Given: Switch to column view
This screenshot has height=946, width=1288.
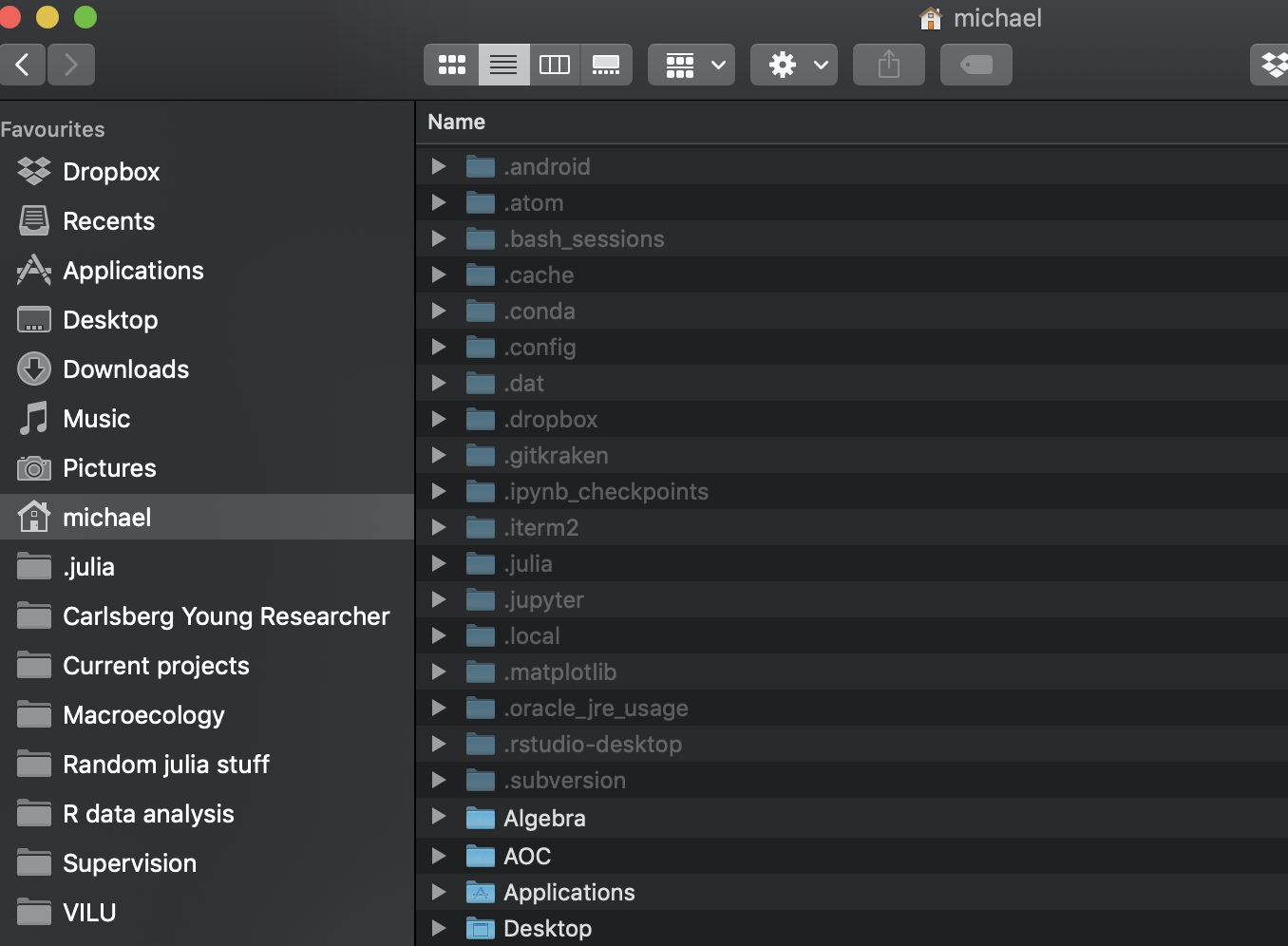Looking at the screenshot, I should [x=555, y=65].
